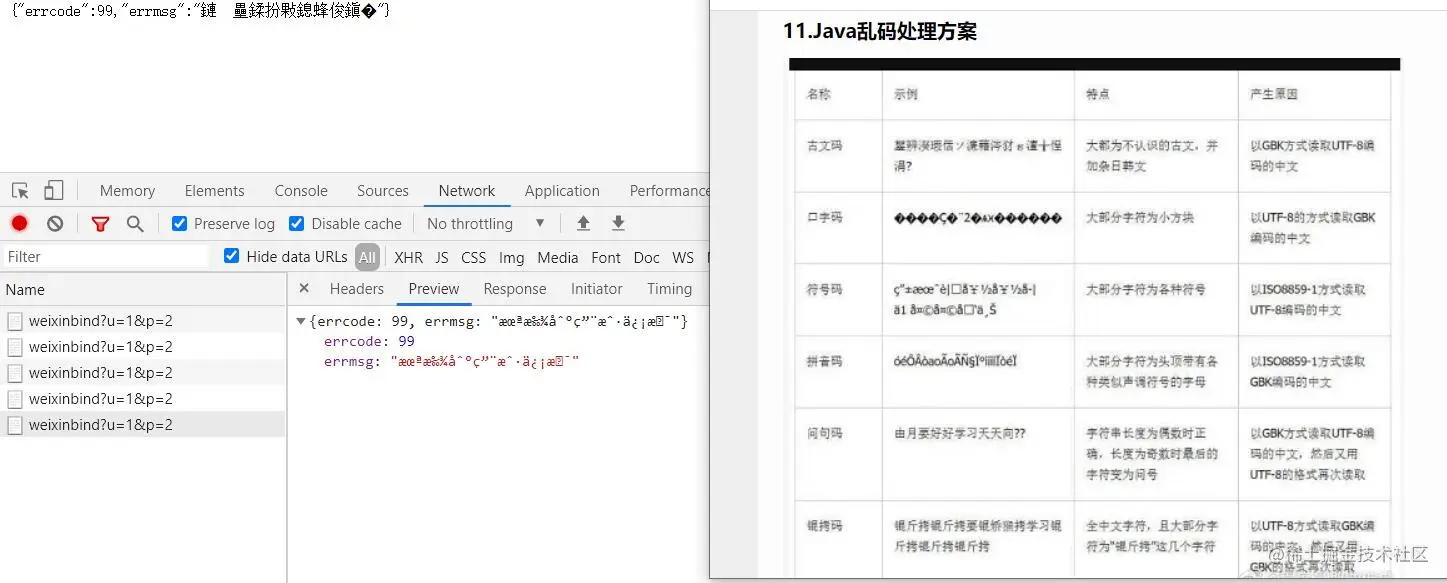Screen dimensions: 1447x583
Task: Filter requests by Font
Action: [606, 257]
